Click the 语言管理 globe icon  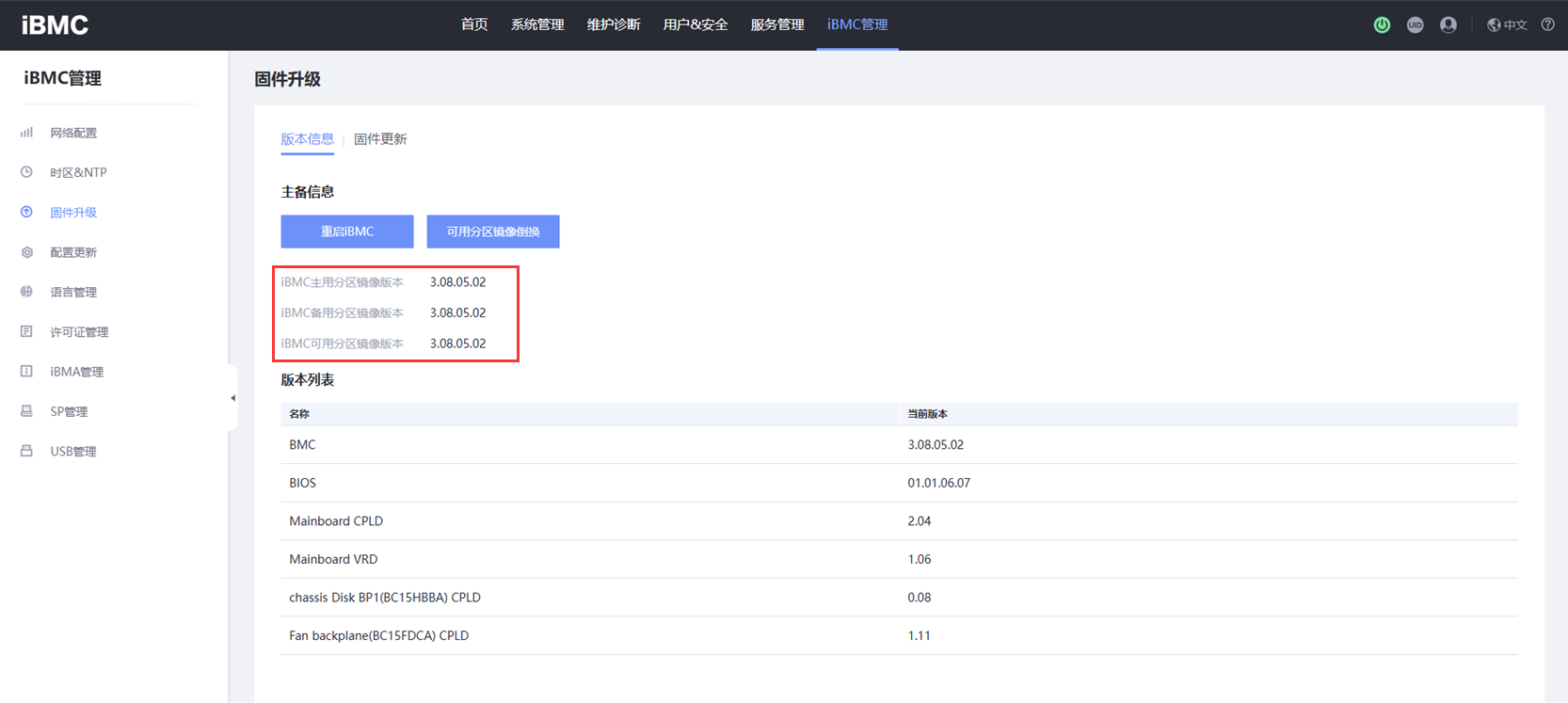[x=26, y=292]
